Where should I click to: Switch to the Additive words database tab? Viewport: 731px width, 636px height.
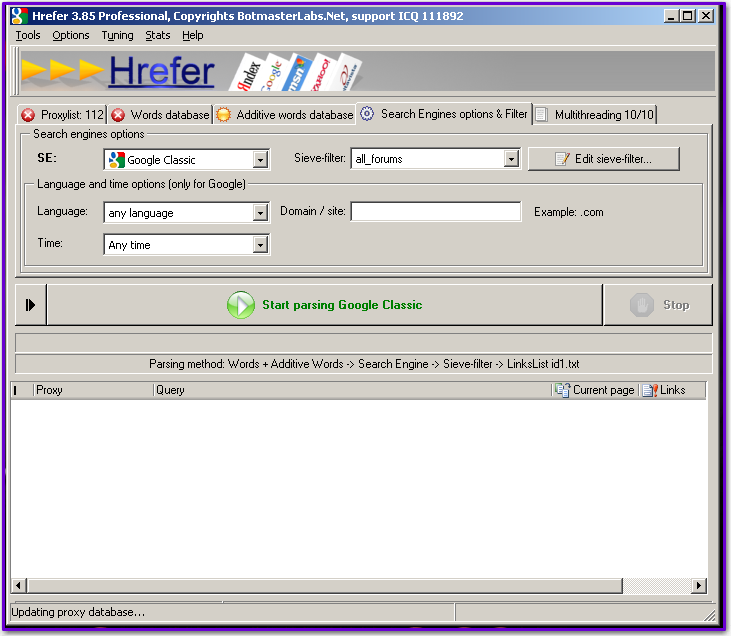pos(284,115)
